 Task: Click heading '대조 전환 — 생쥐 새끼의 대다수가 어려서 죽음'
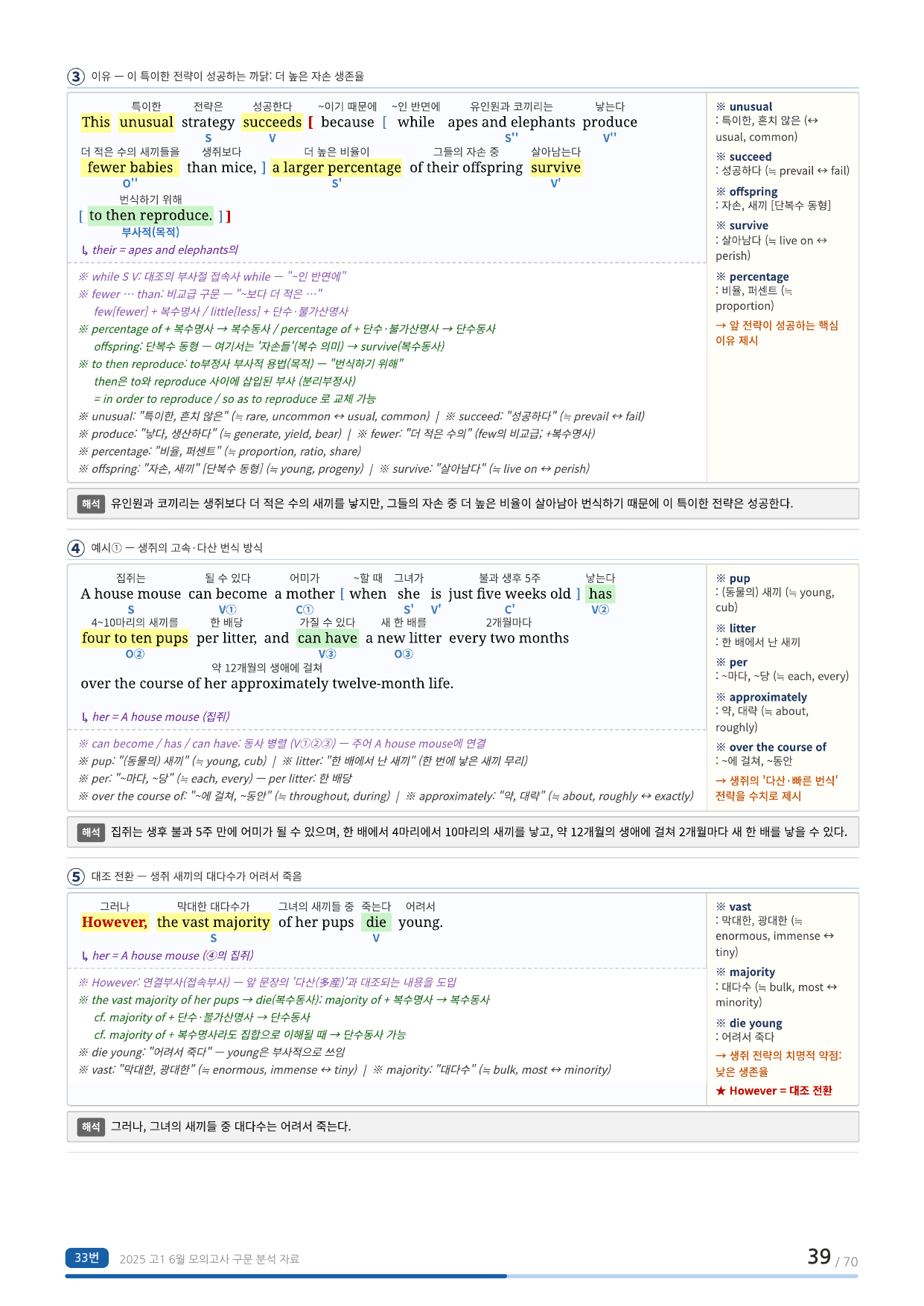pos(197,876)
